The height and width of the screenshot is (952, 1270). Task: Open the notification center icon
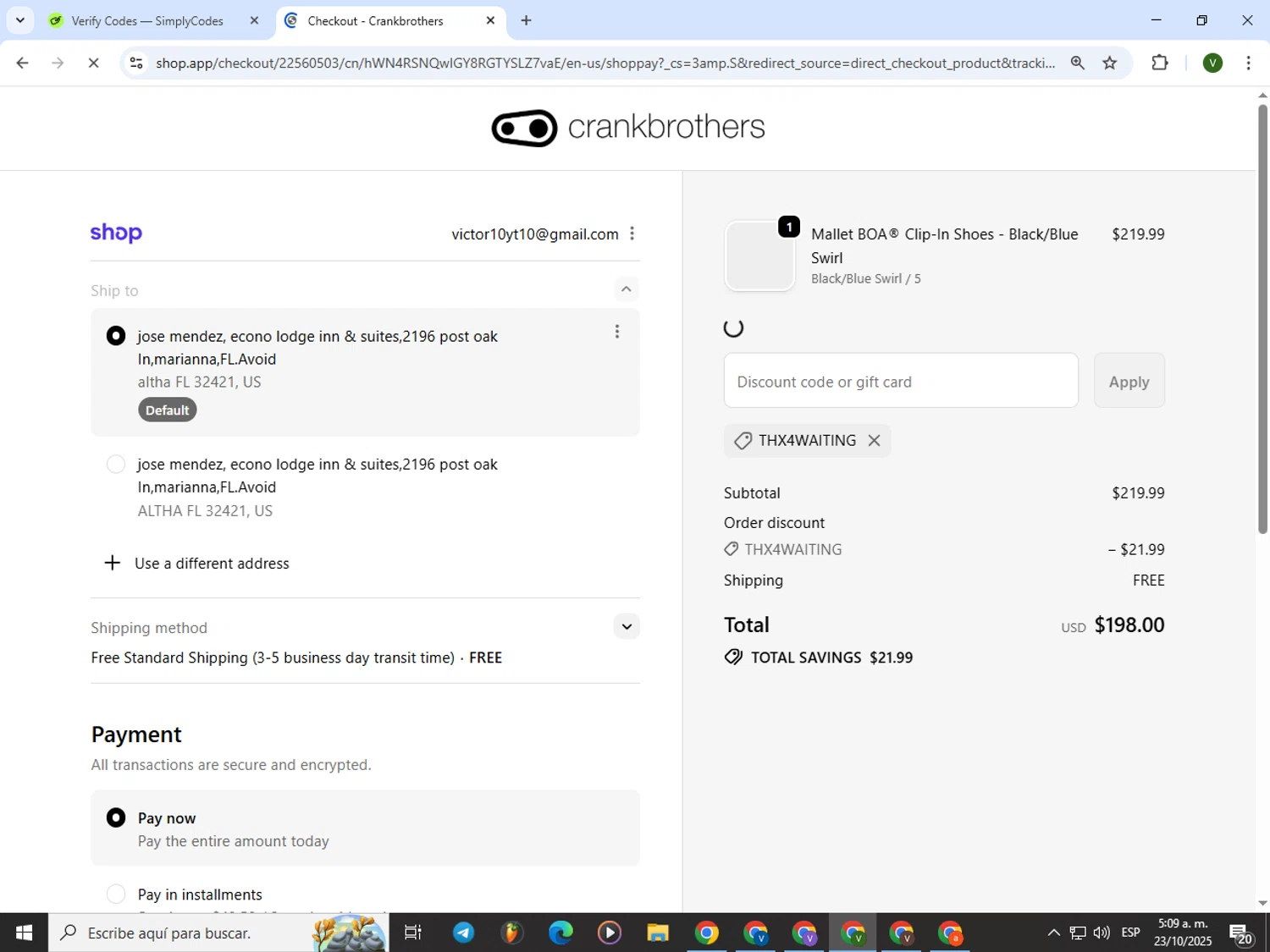[1241, 933]
